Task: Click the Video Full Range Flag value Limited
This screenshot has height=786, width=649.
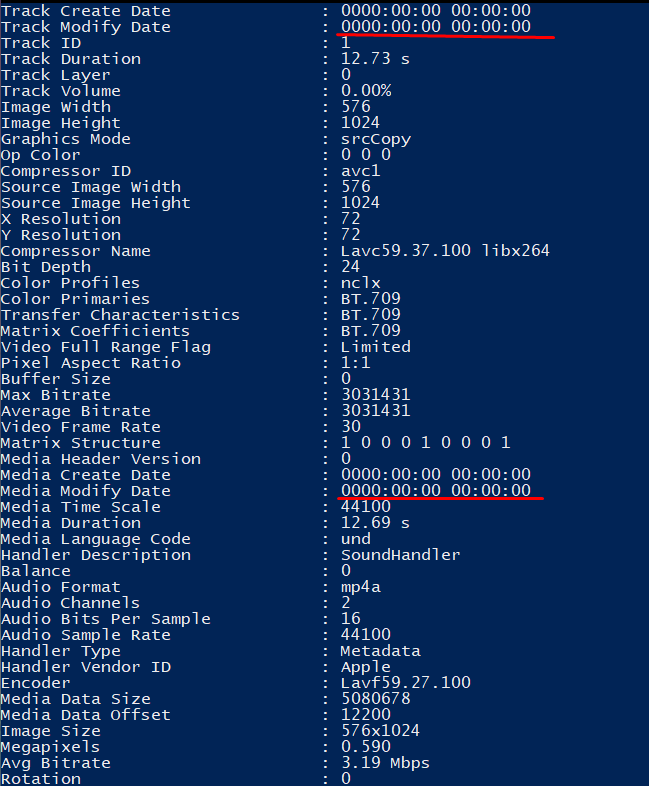Action: point(375,346)
